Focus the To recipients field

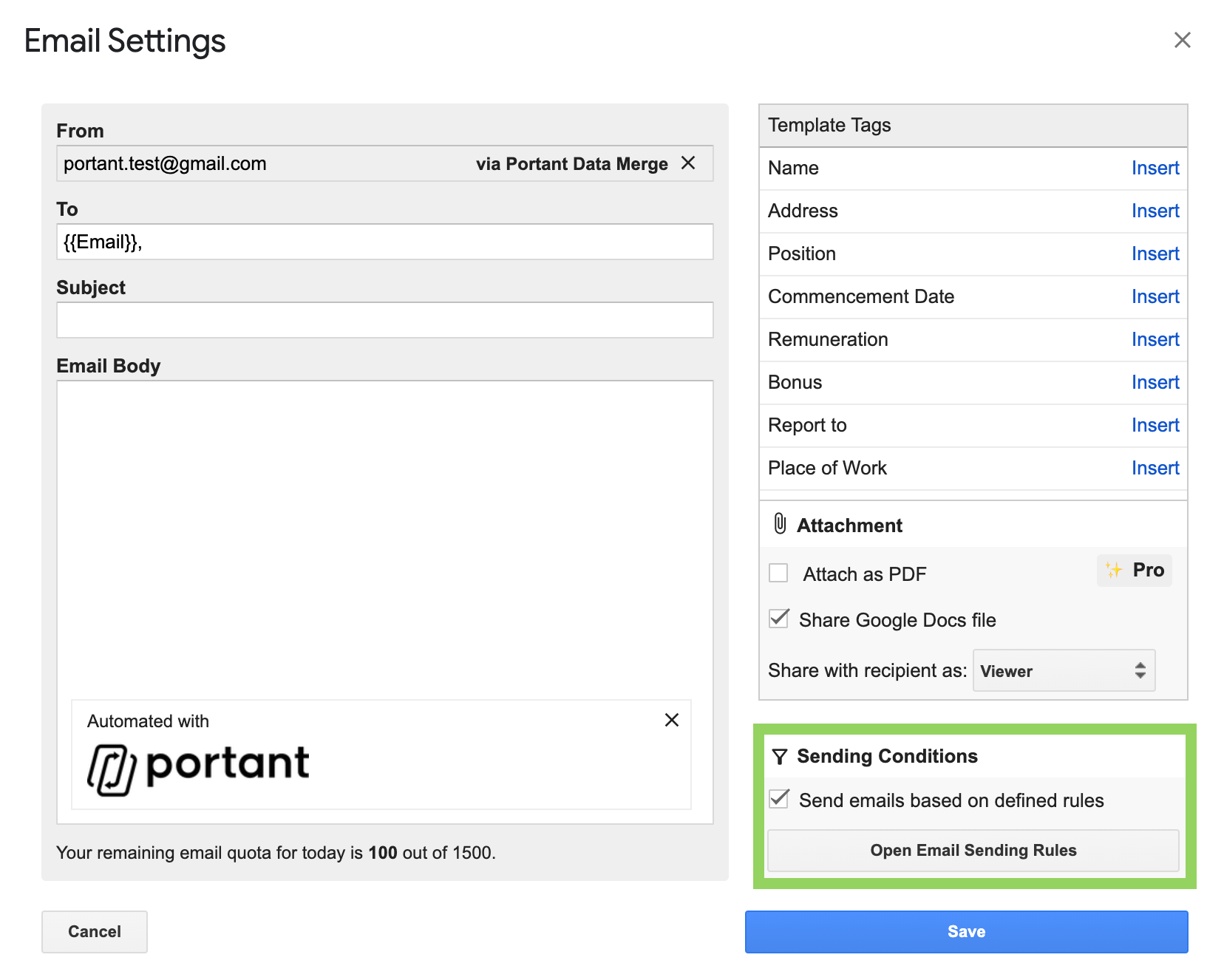tap(384, 242)
